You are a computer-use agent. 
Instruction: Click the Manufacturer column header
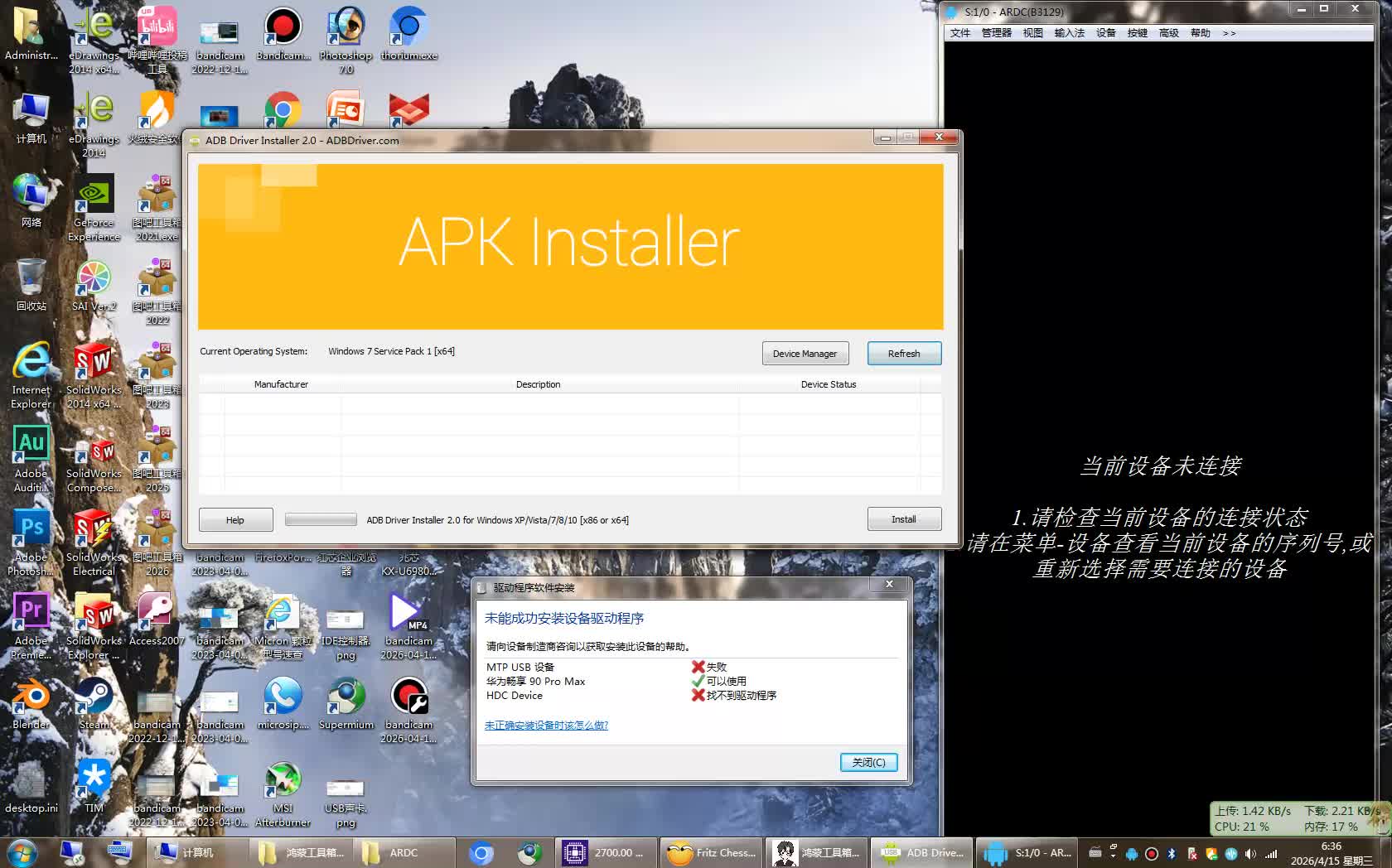click(x=281, y=384)
